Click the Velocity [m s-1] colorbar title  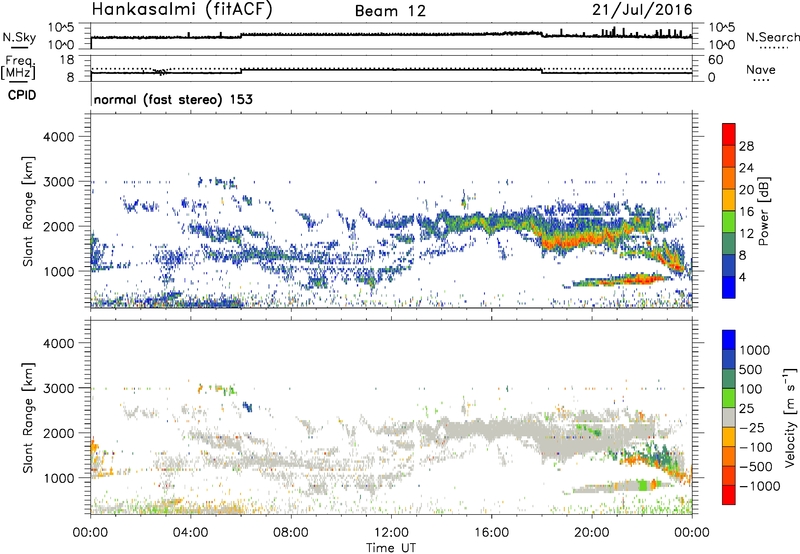pyautogui.click(x=790, y=417)
